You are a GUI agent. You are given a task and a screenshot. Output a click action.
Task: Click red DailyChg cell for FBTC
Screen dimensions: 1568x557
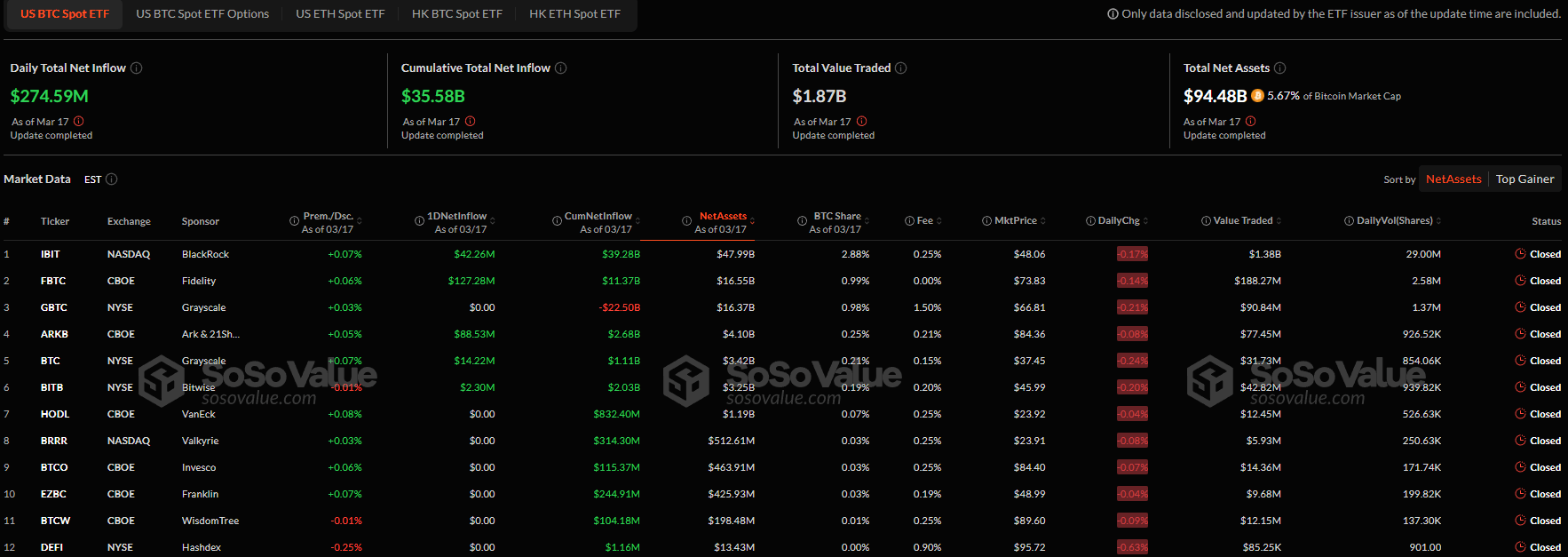[1132, 281]
